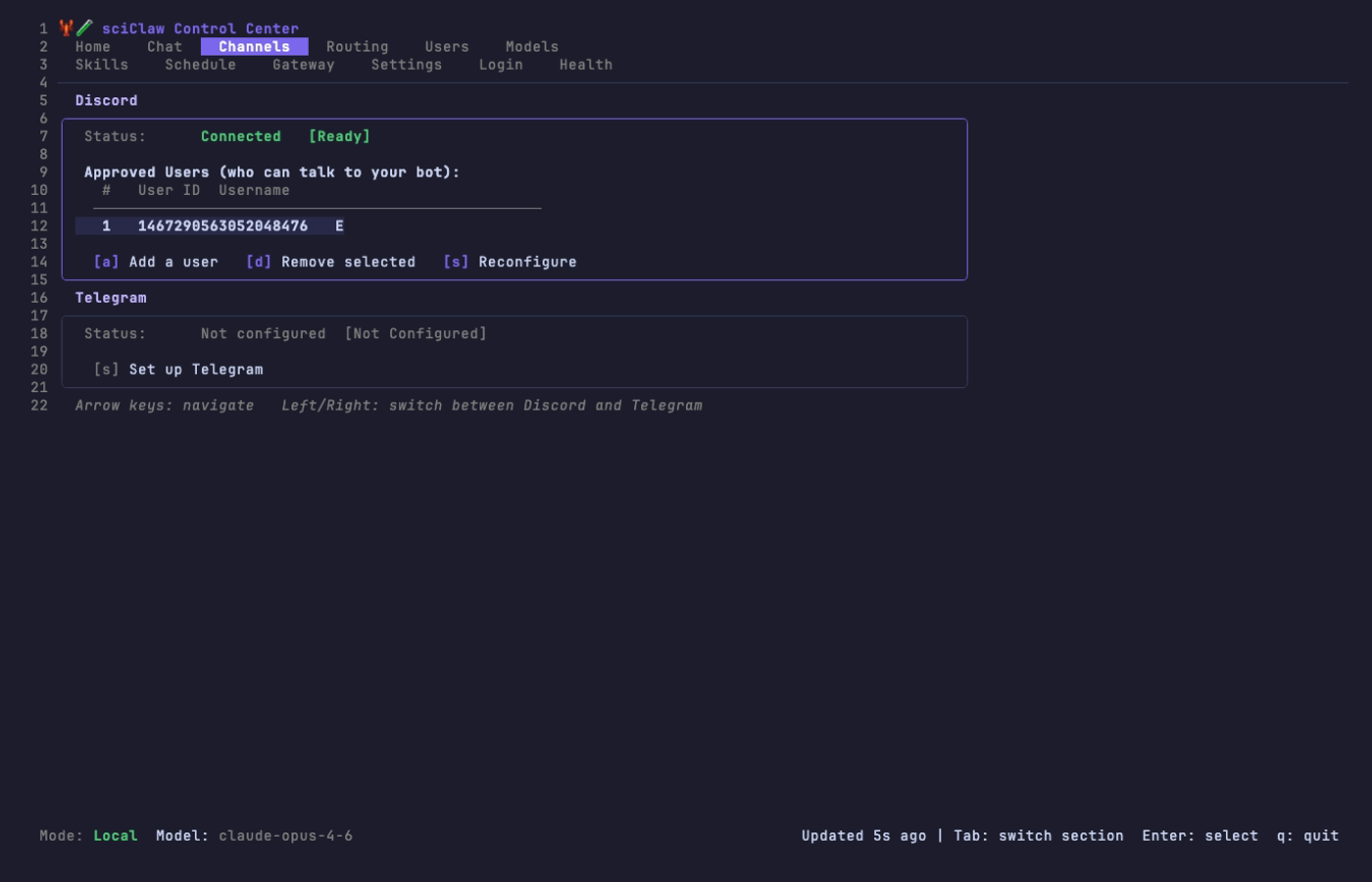Open the Skills tab

pos(102,65)
